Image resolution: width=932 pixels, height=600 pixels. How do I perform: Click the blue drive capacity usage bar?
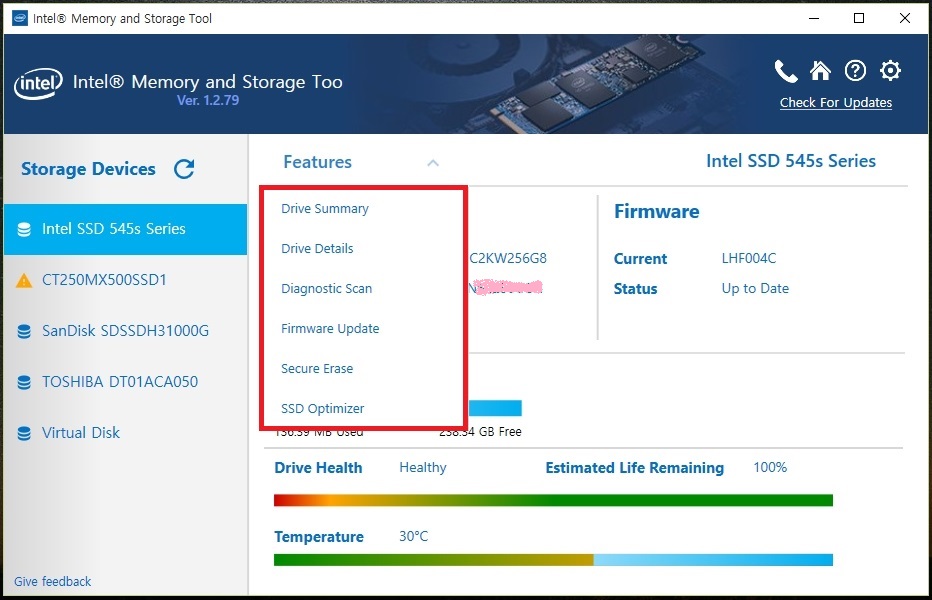(495, 408)
